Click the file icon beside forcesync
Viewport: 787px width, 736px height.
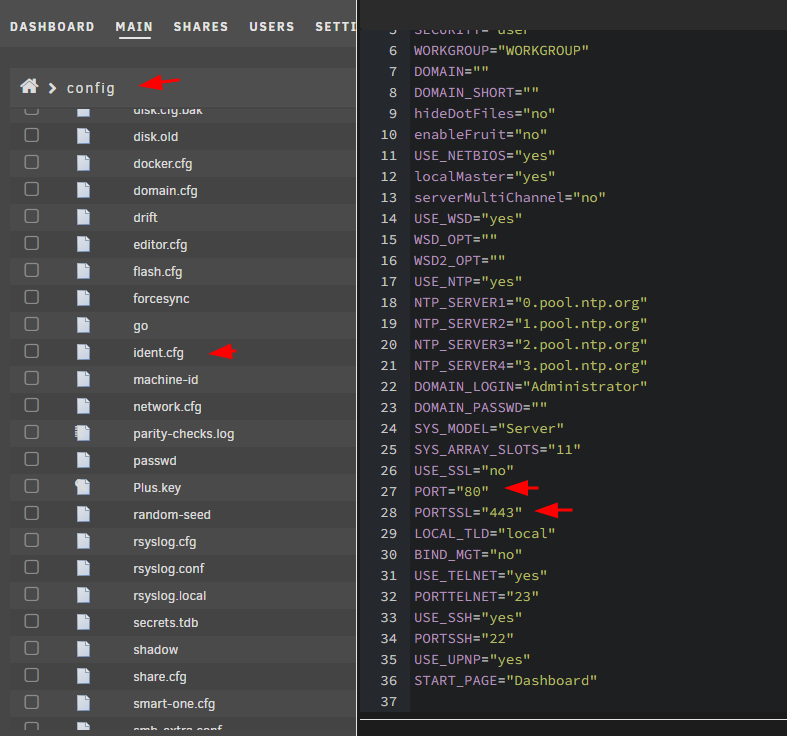click(83, 298)
